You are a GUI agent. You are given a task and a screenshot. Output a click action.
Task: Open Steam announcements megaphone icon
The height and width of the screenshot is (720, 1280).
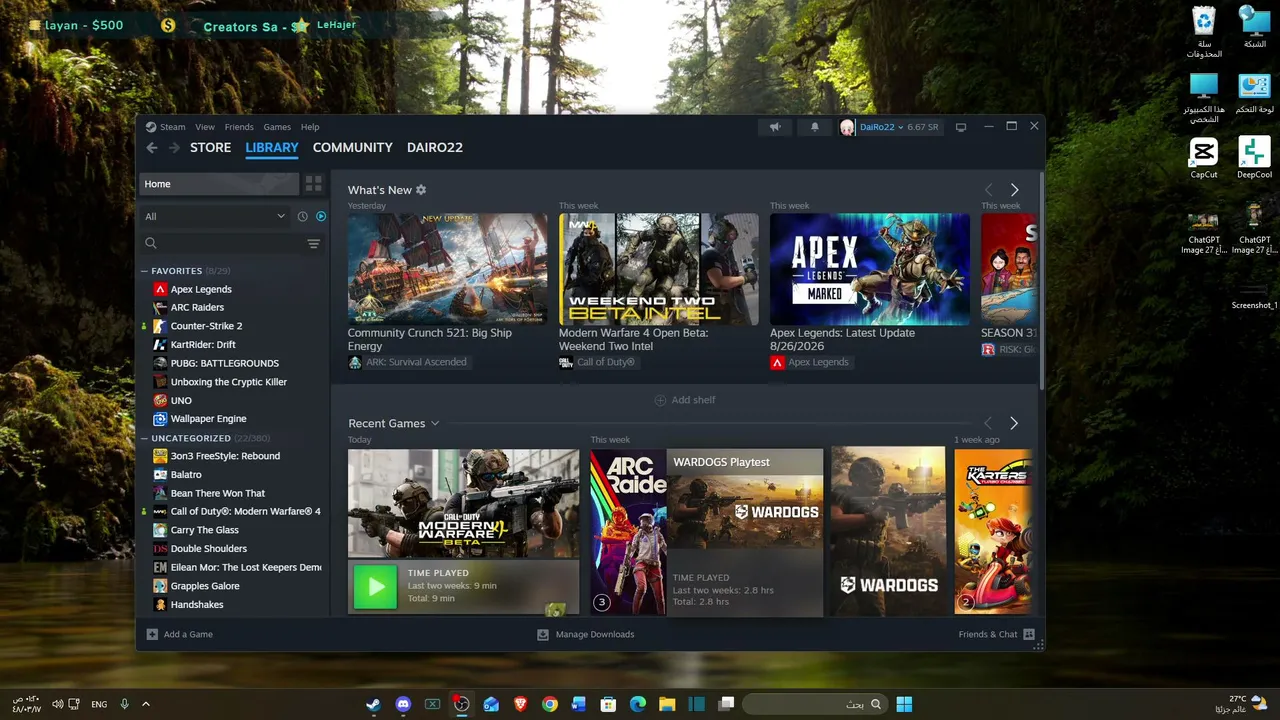coord(775,127)
